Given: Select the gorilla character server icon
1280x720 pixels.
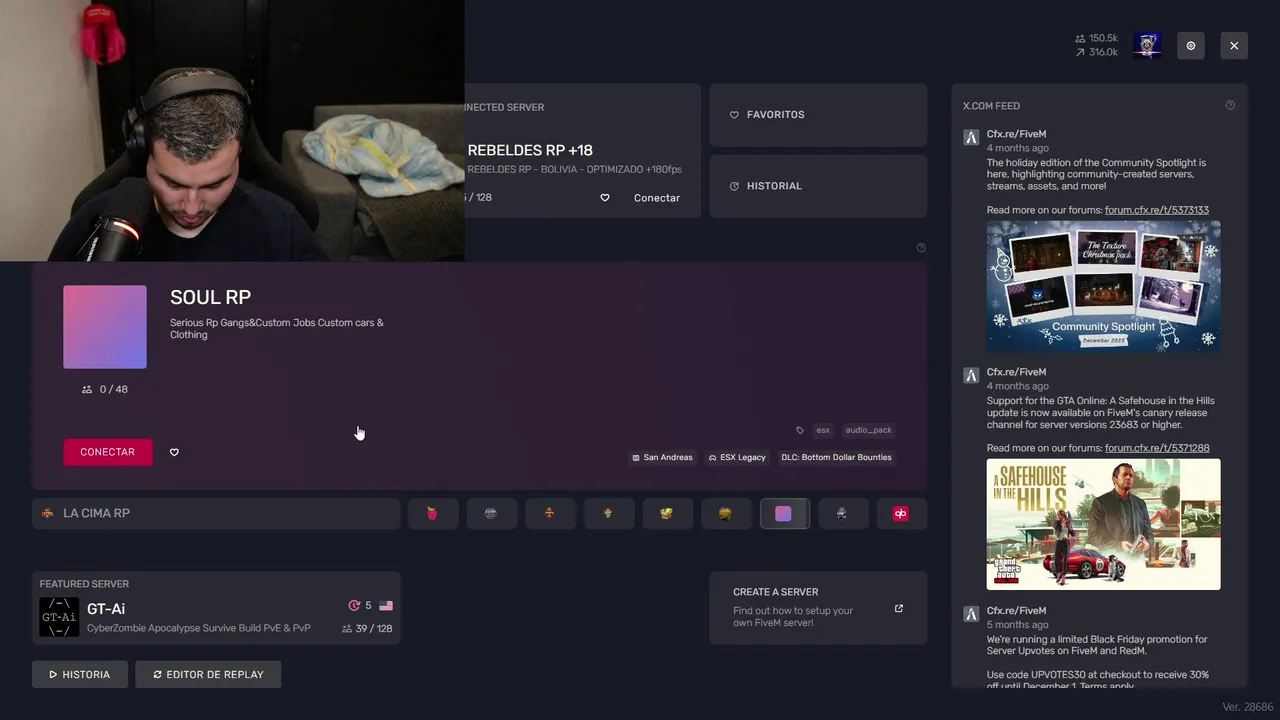Looking at the screenshot, I should 842,513.
